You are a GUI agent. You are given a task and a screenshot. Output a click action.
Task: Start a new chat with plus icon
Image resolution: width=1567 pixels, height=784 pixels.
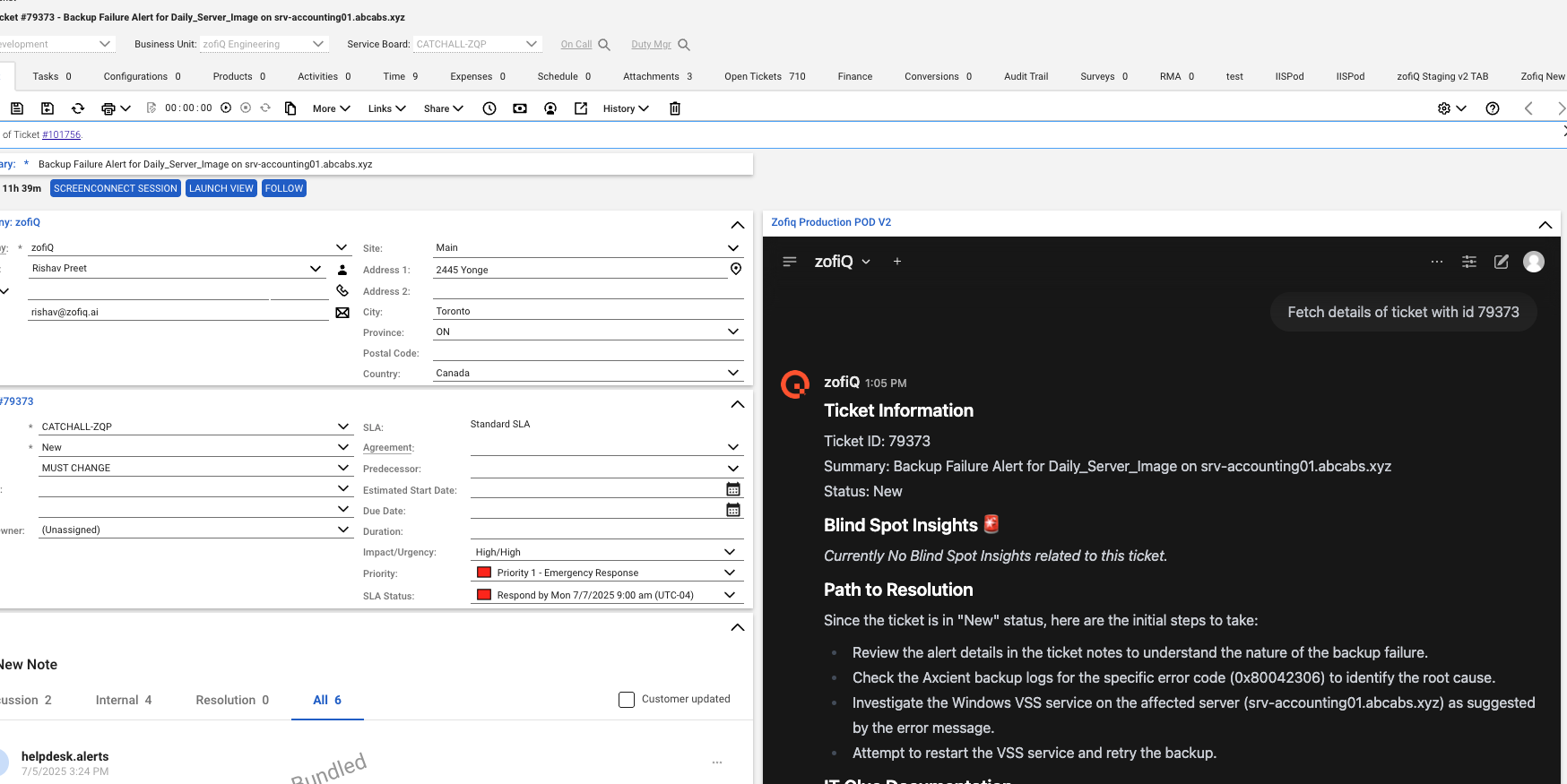coord(897,262)
